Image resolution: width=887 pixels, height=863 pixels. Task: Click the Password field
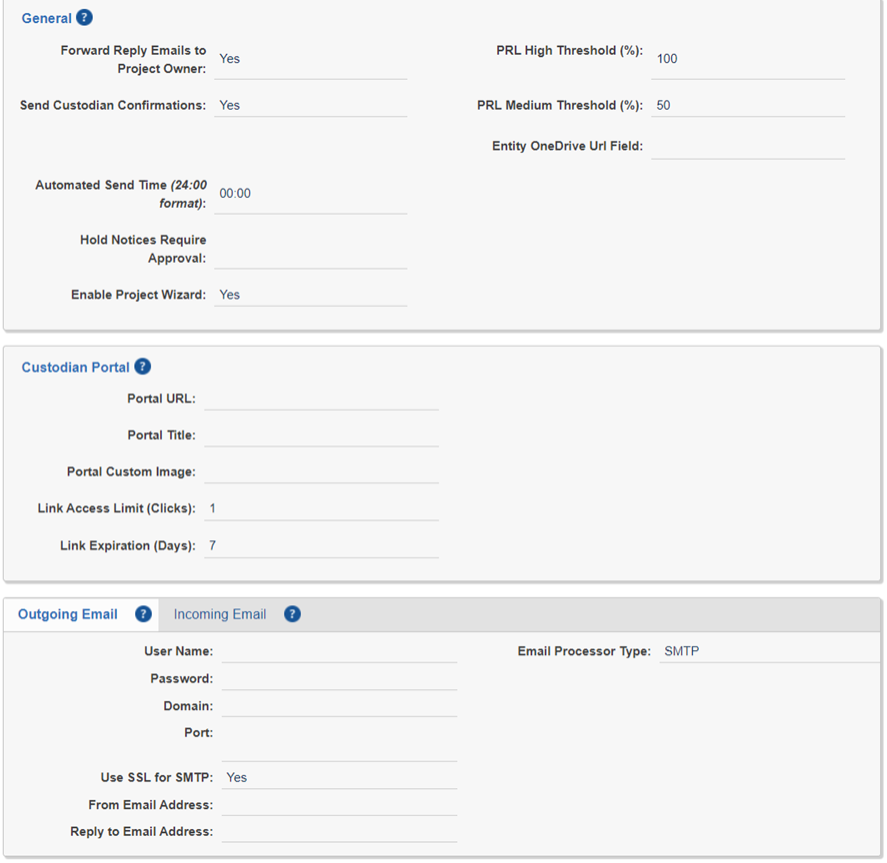point(340,678)
